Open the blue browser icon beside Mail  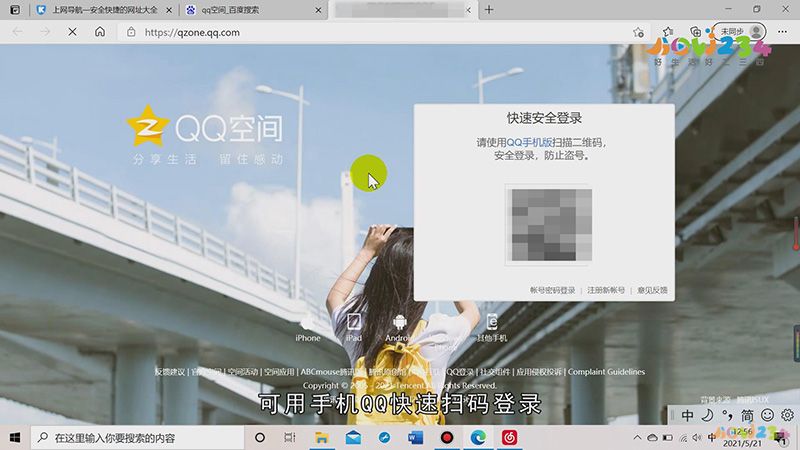pos(384,438)
